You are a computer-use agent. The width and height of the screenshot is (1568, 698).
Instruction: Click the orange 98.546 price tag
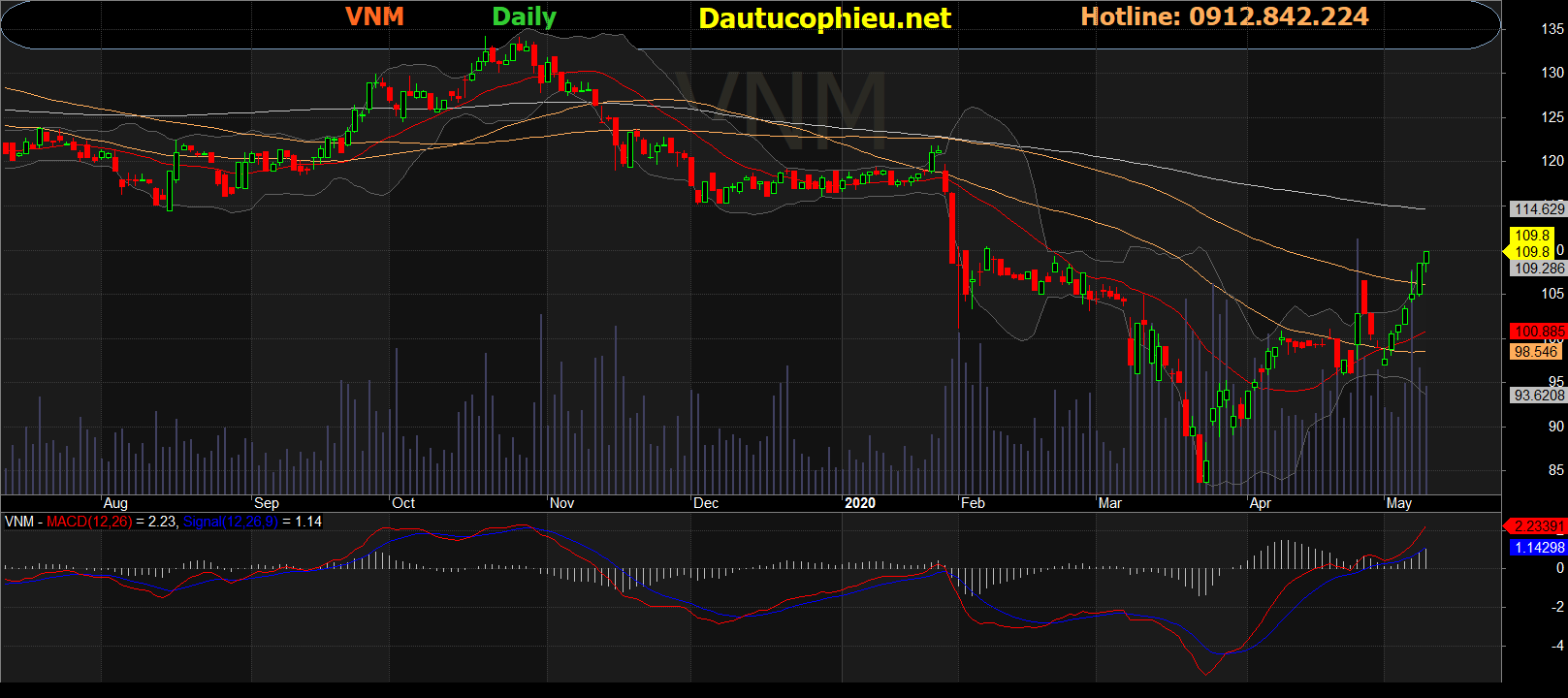coord(1536,352)
